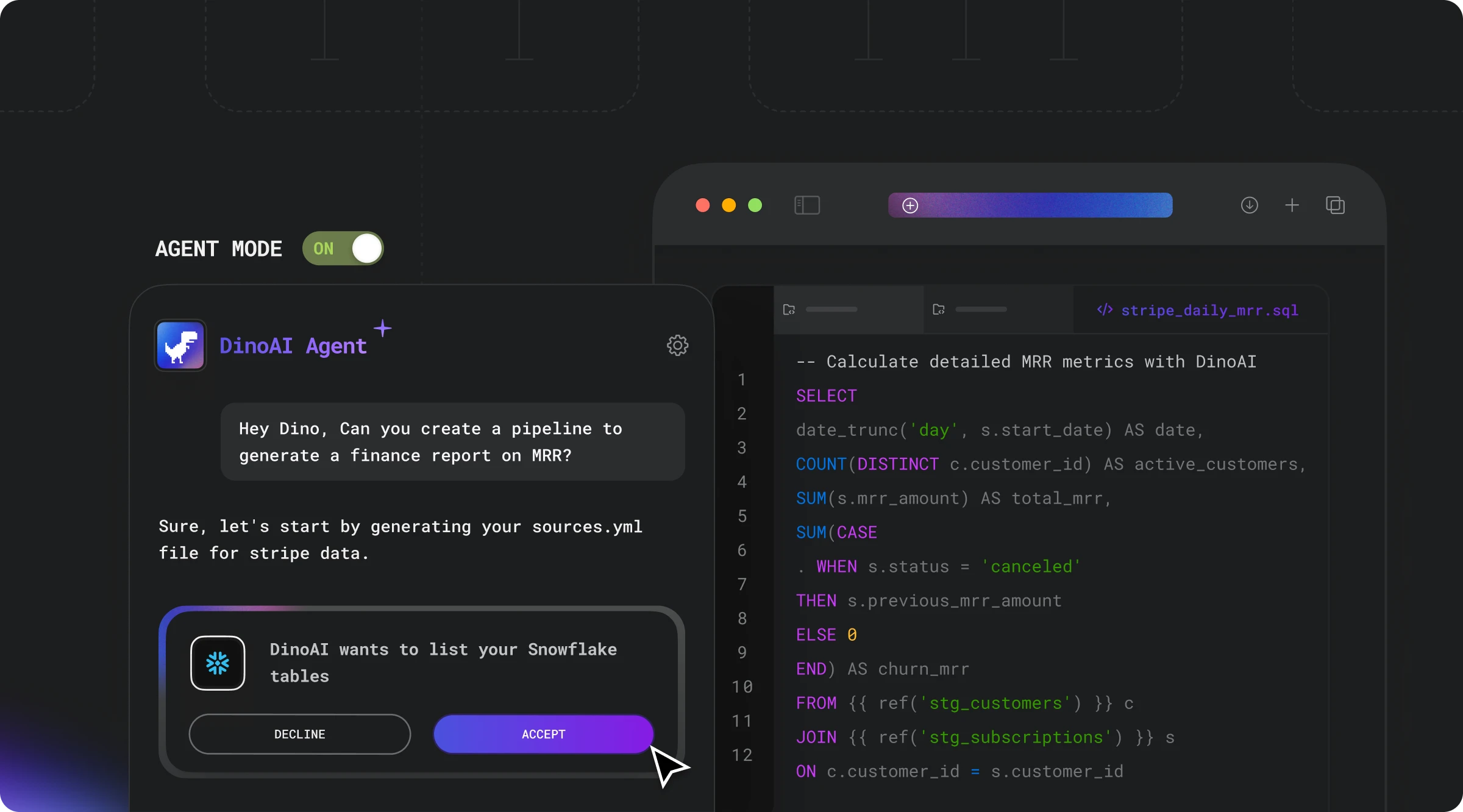The width and height of the screenshot is (1463, 812).
Task: Click the download icon in toolbar
Action: coord(1249,205)
